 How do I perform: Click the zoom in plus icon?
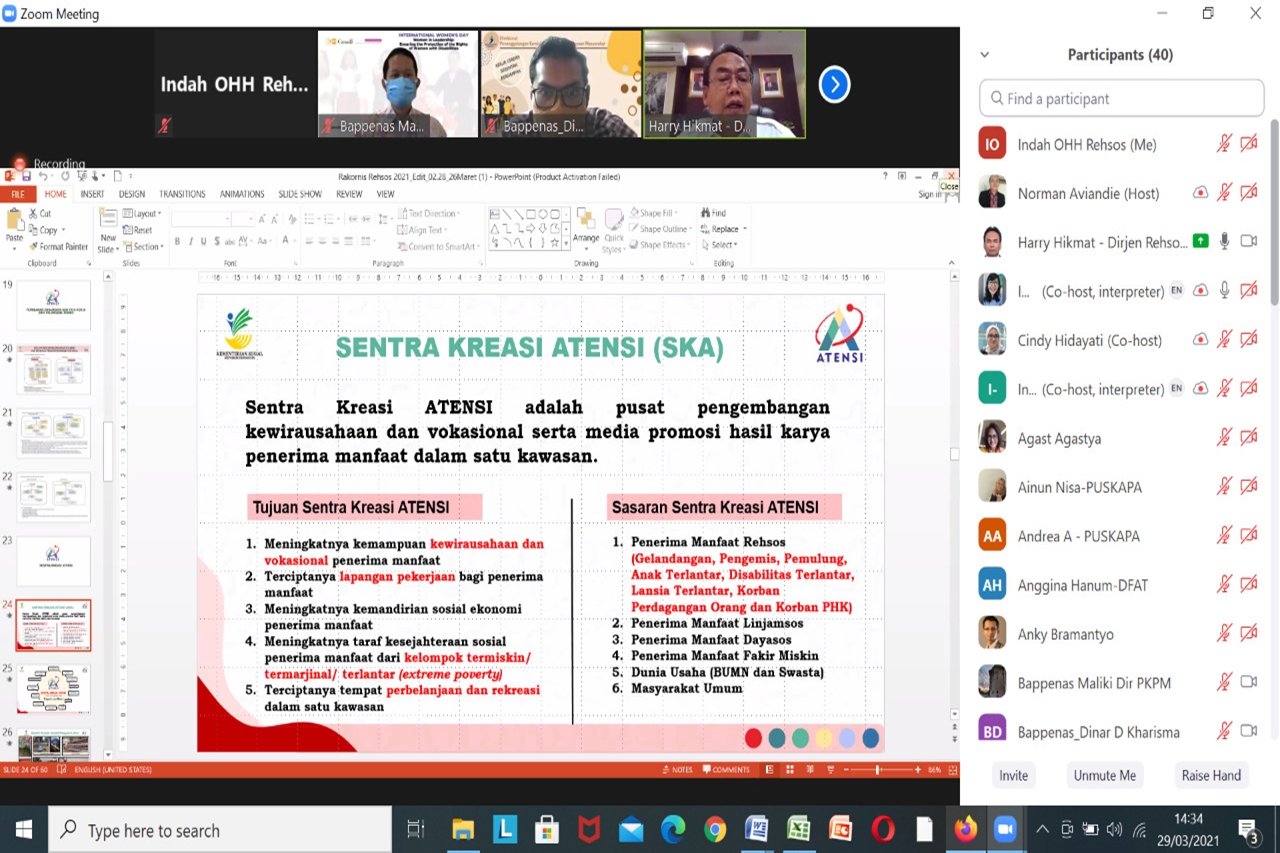pyautogui.click(x=918, y=770)
